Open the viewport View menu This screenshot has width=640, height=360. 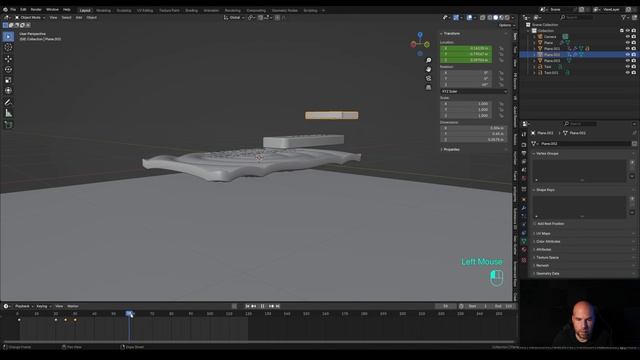coord(53,18)
